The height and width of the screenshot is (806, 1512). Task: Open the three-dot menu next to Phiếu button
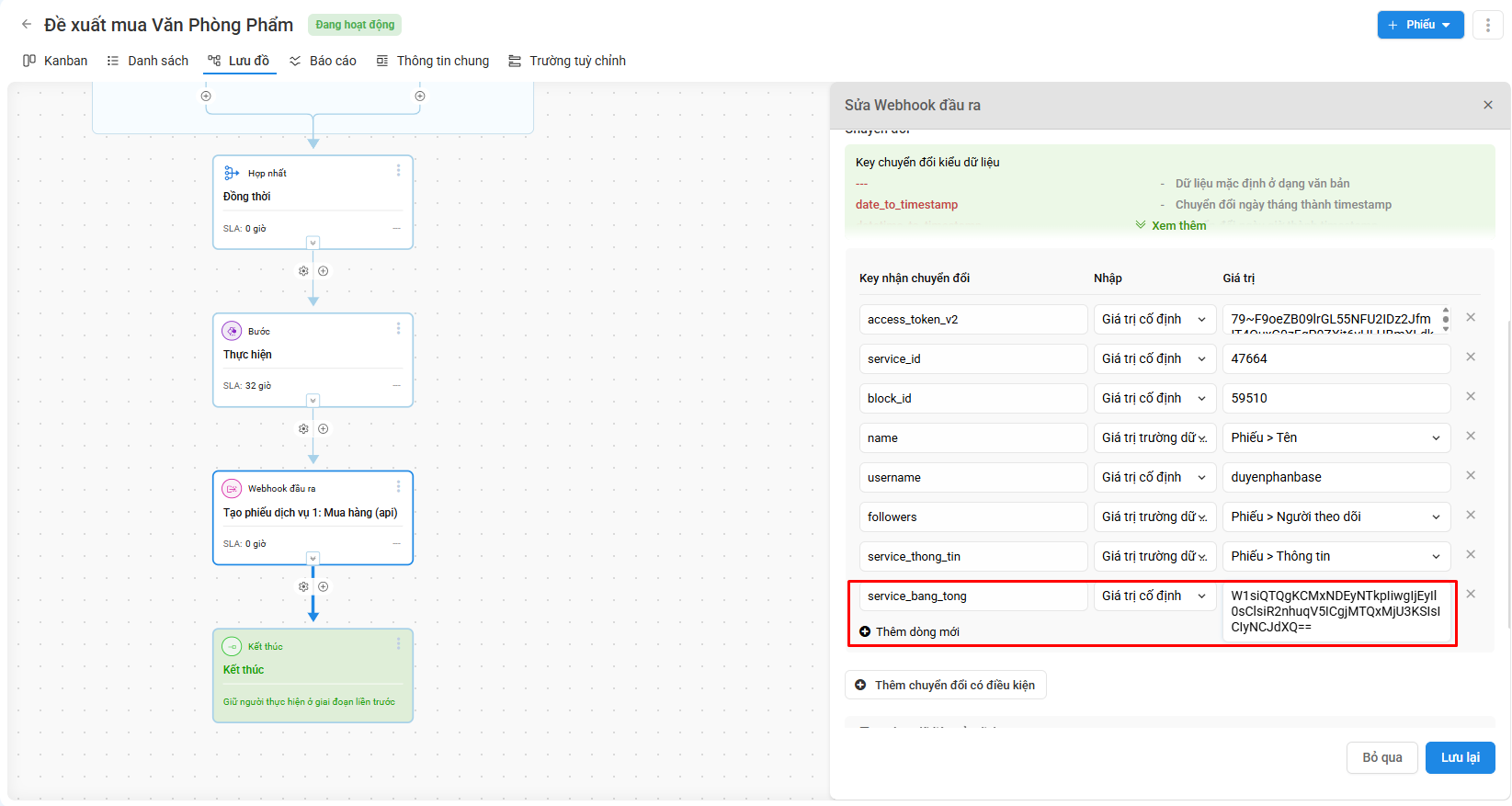tap(1487, 25)
